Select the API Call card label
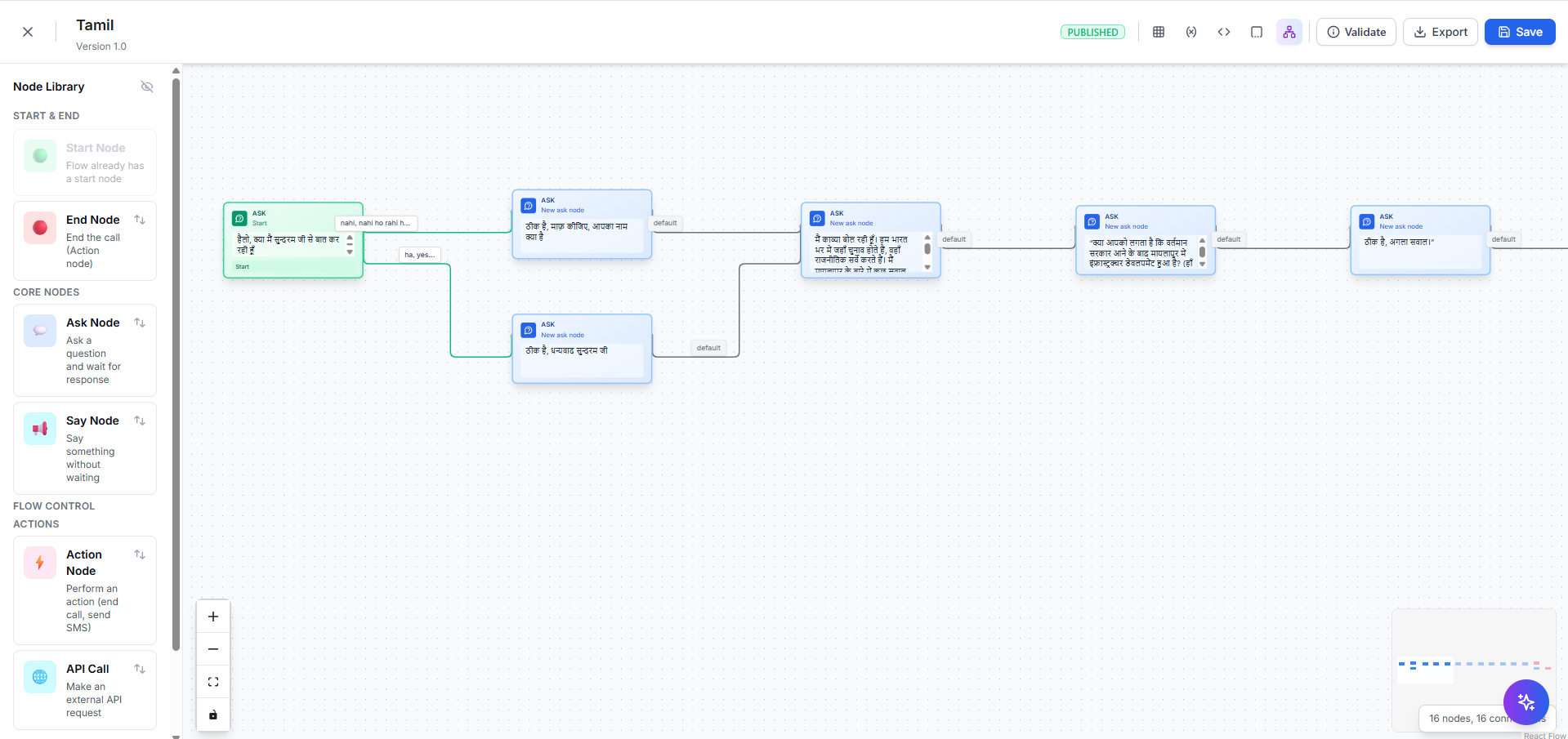Image resolution: width=1568 pixels, height=739 pixels. click(87, 669)
